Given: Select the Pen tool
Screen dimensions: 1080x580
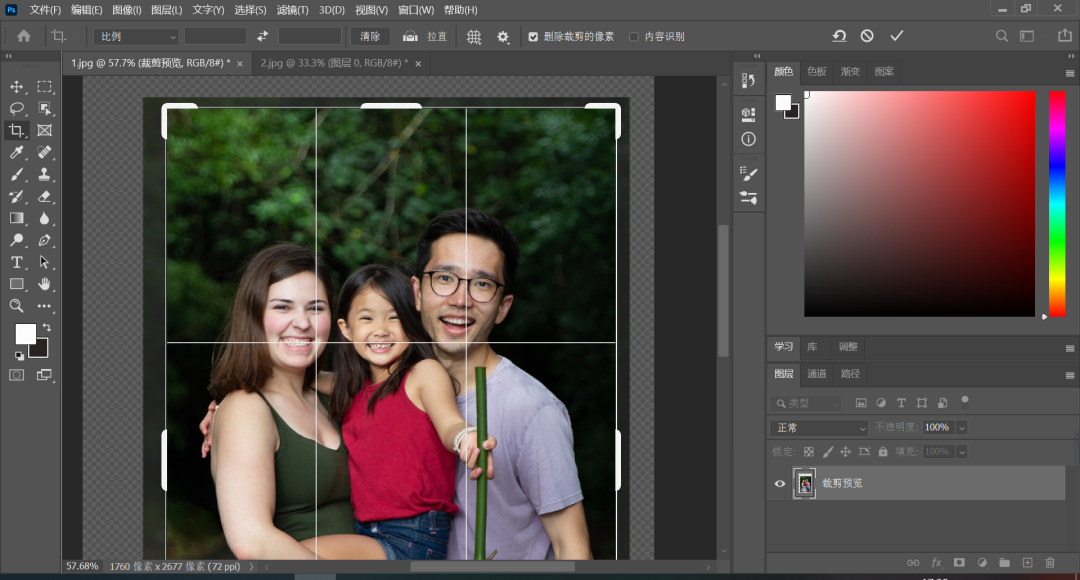Looking at the screenshot, I should 45,240.
